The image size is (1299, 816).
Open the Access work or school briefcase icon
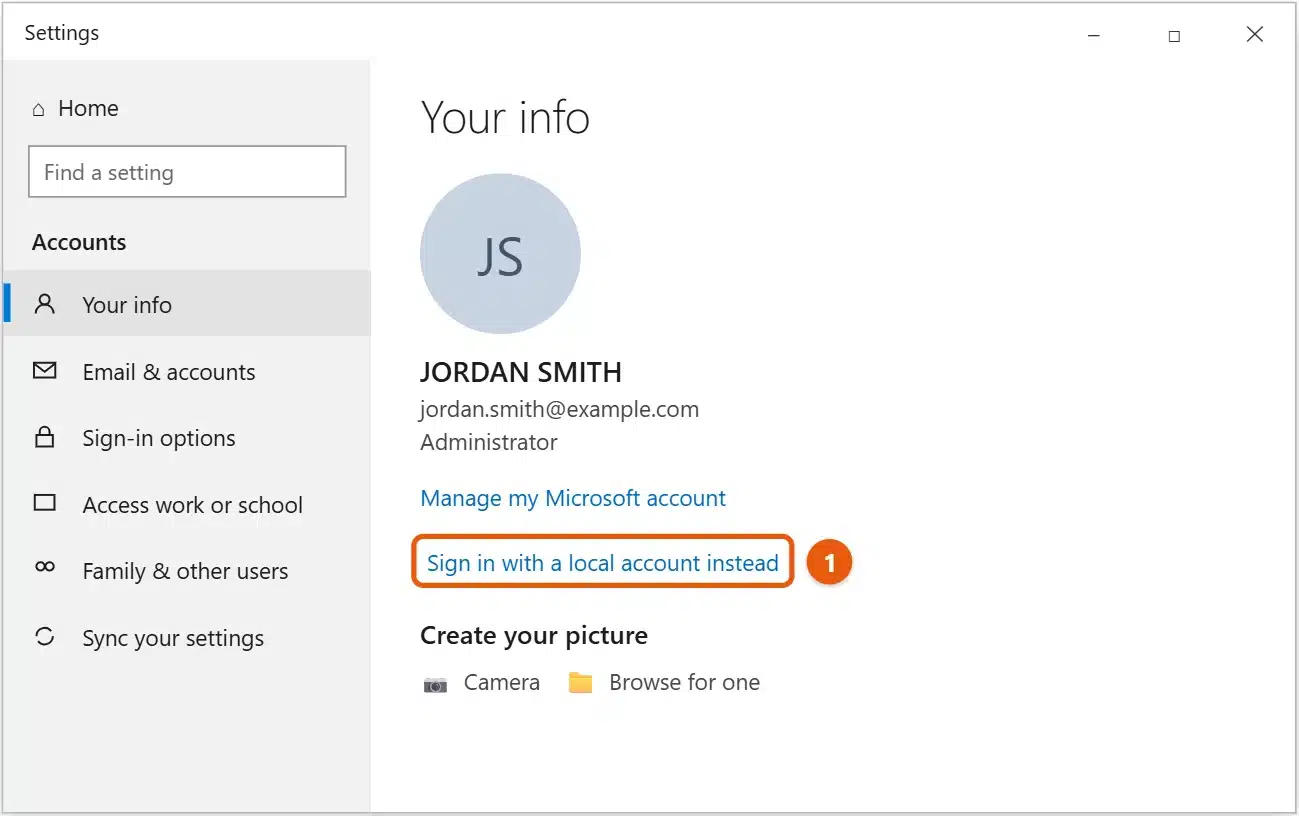coord(44,503)
